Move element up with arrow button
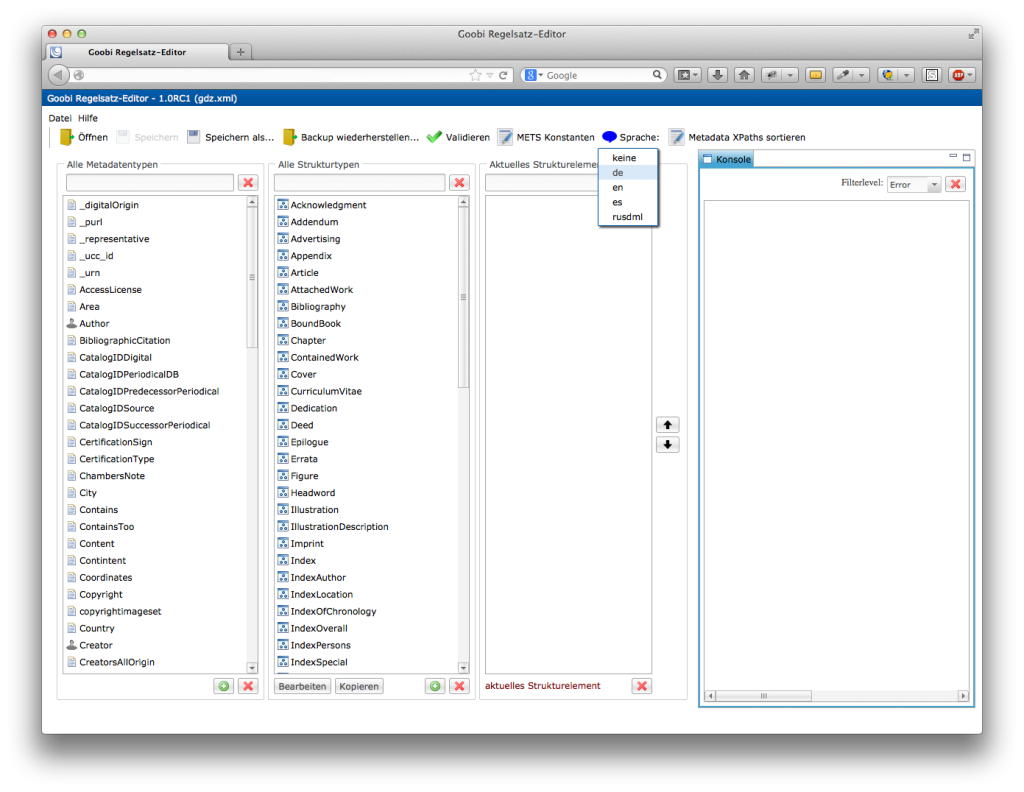The image size is (1024, 792). pos(667,425)
